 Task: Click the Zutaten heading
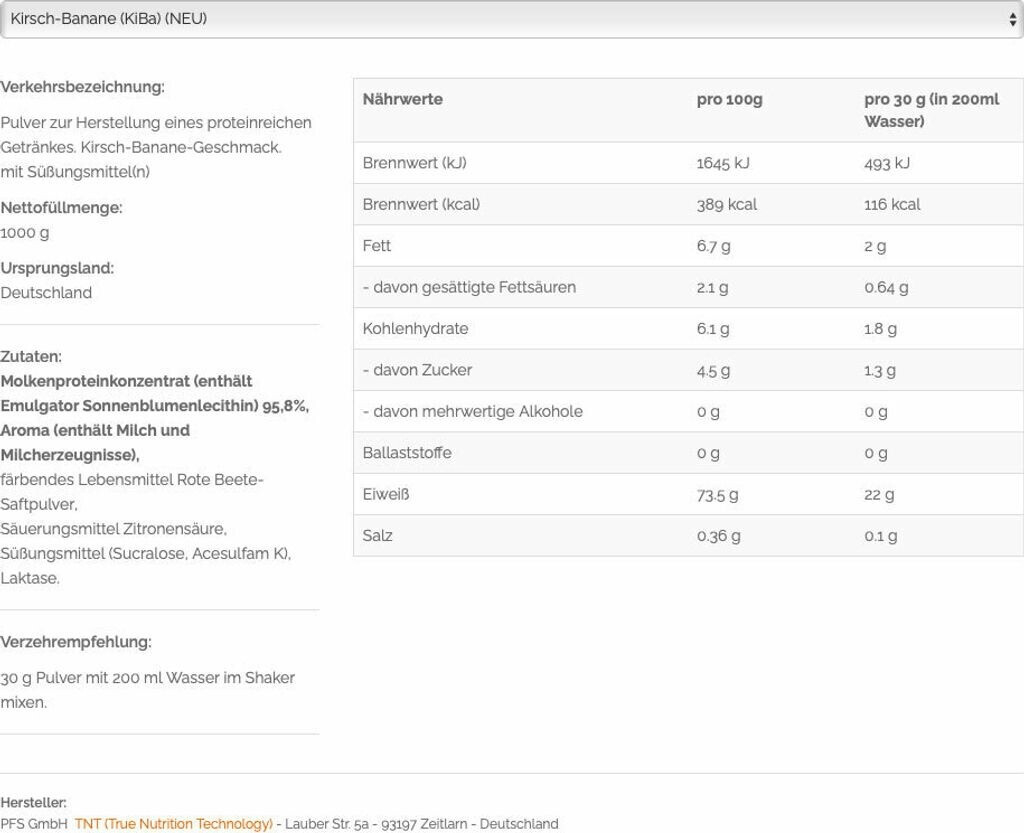31,356
